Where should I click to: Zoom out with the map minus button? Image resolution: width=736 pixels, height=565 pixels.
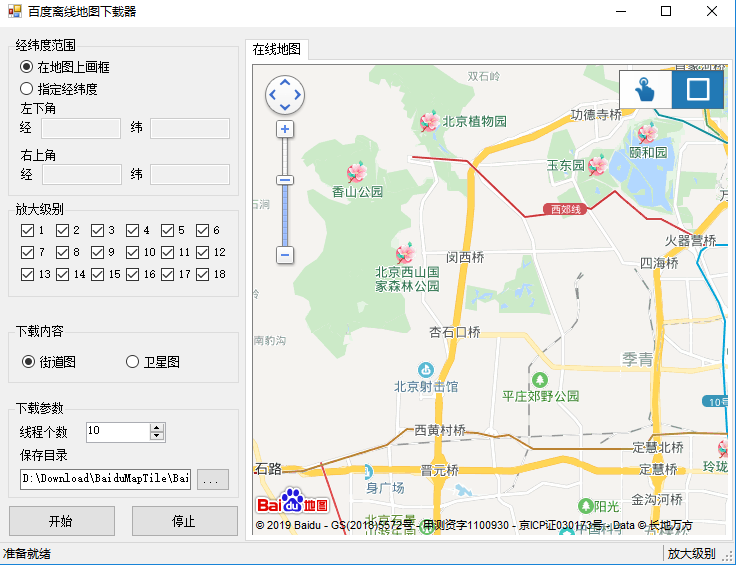(x=285, y=255)
